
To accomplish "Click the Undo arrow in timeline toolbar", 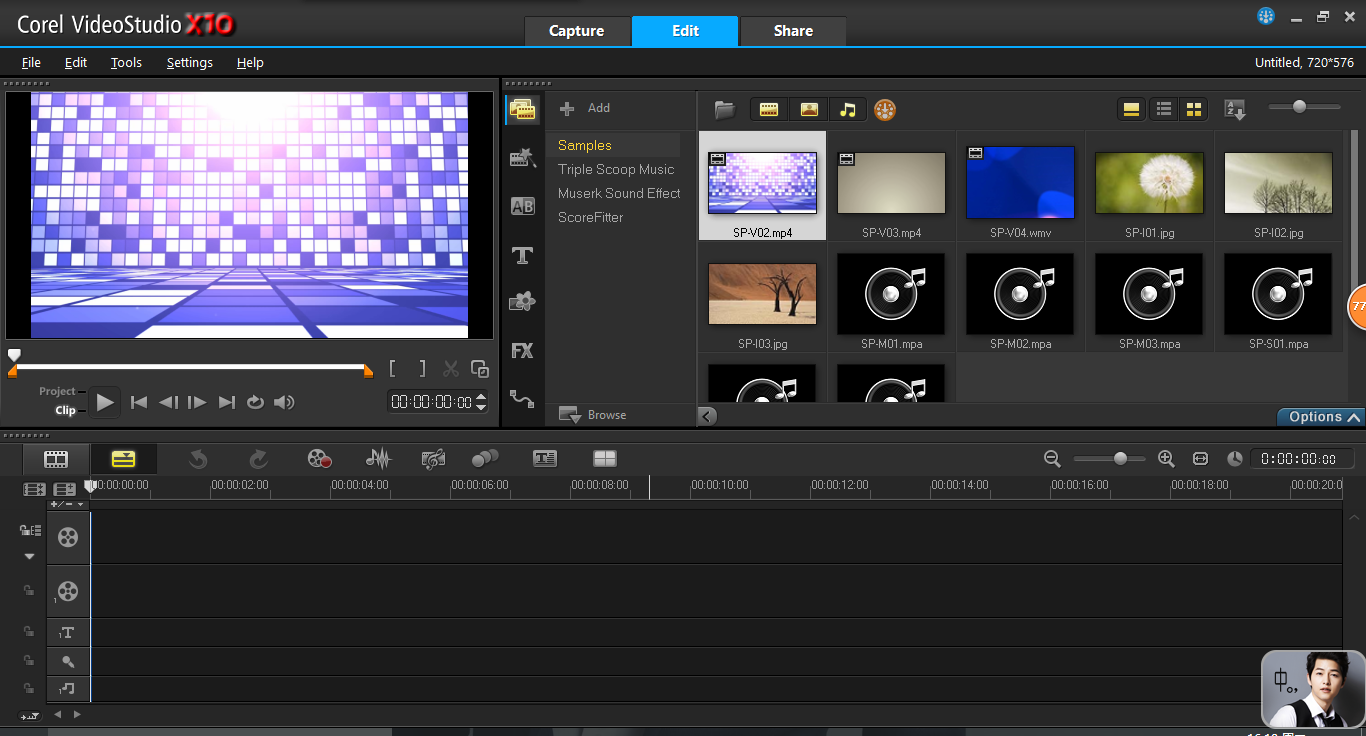I will (x=198, y=459).
